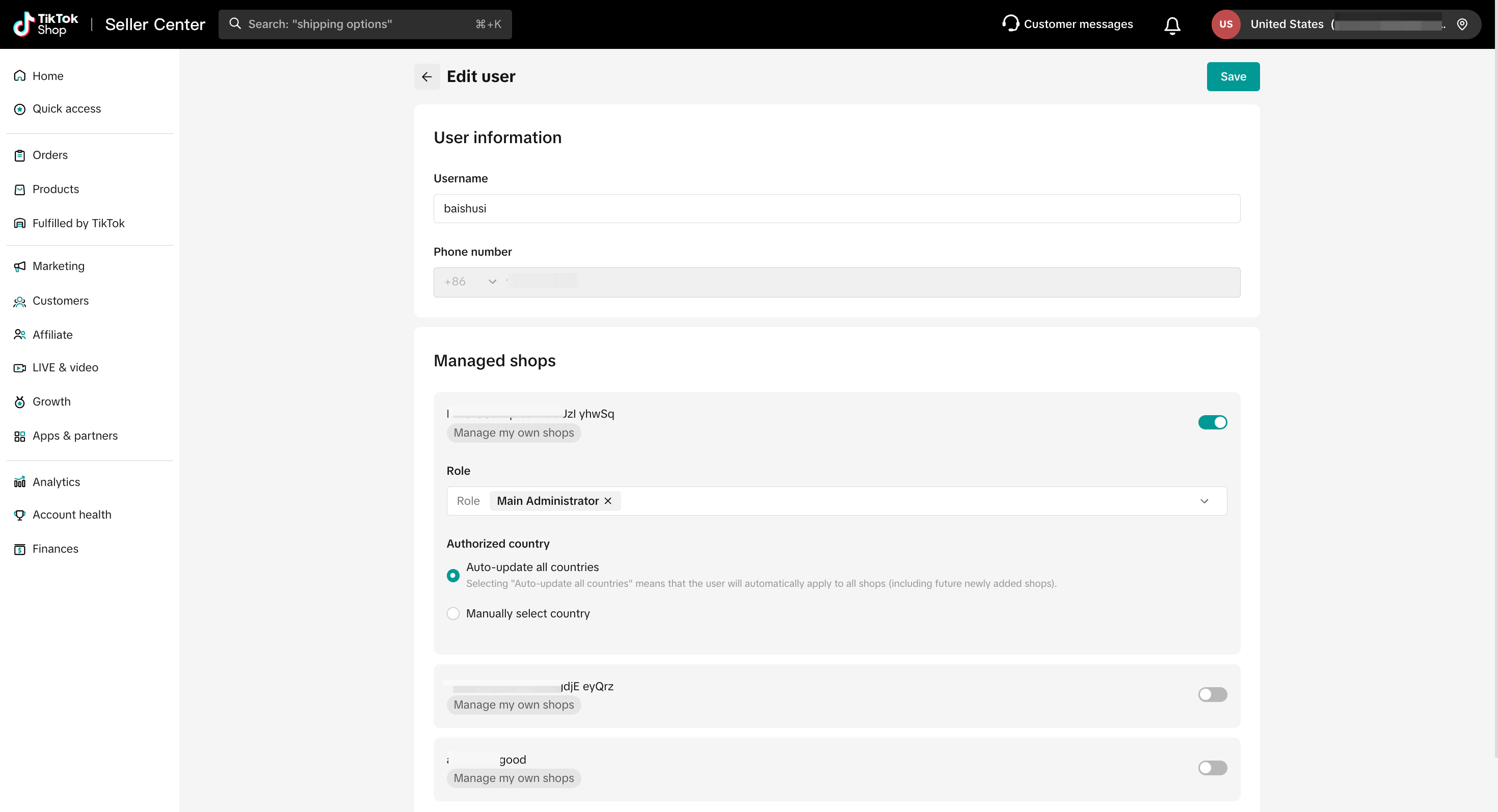Click the Account health trophy icon
The image size is (1498, 812).
20,515
